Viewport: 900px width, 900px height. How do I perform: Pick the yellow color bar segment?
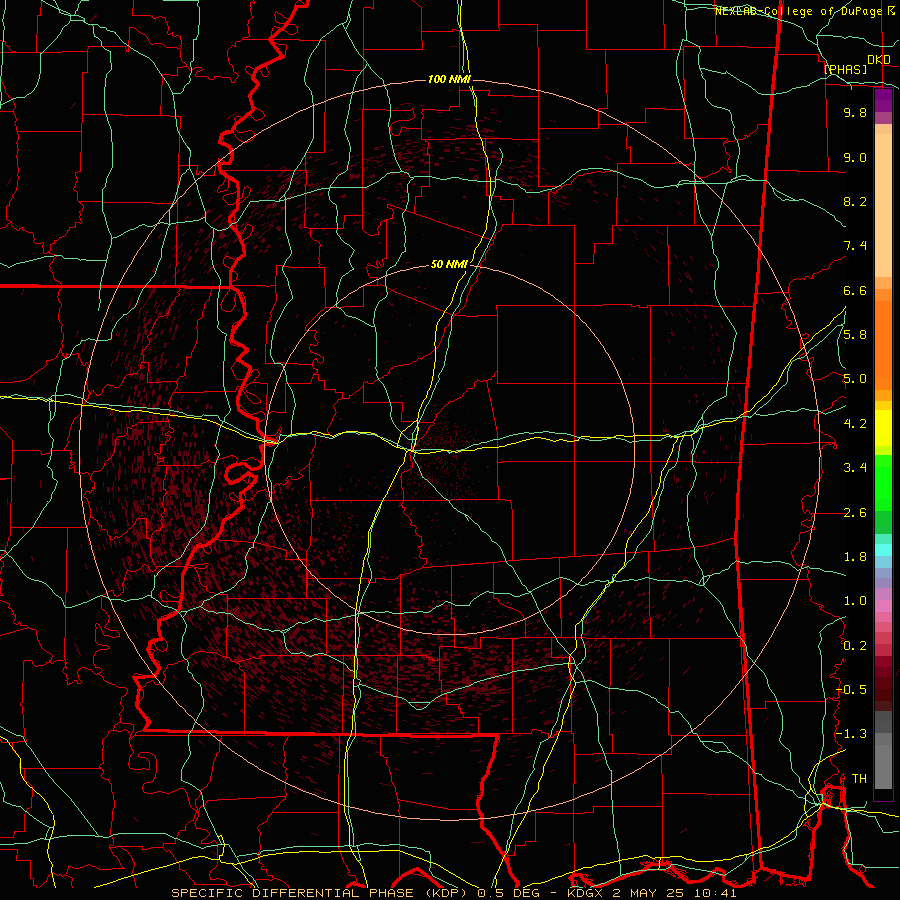(x=883, y=428)
